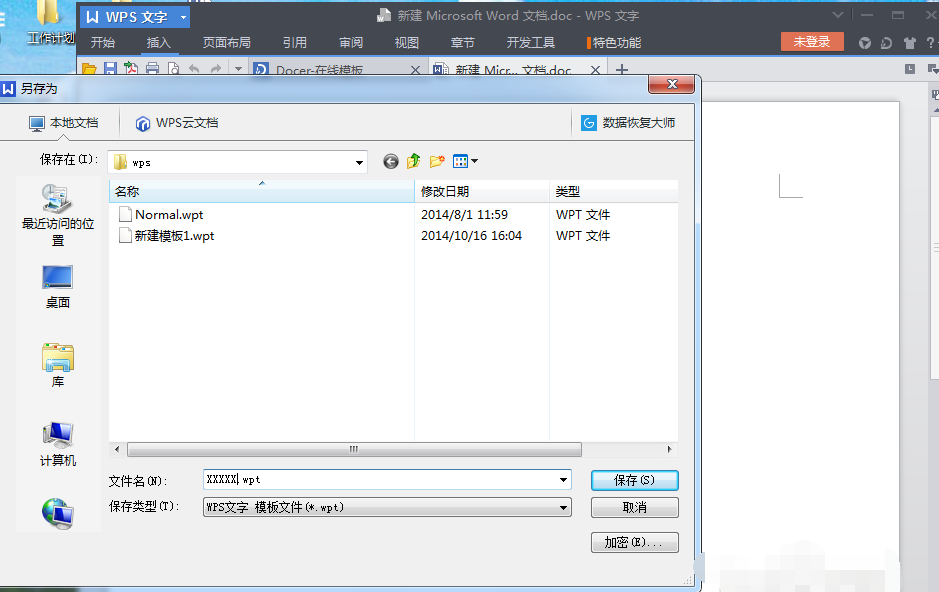Screen dimensions: 939x592
Task: Open the Print Preview icon
Action: 175,68
